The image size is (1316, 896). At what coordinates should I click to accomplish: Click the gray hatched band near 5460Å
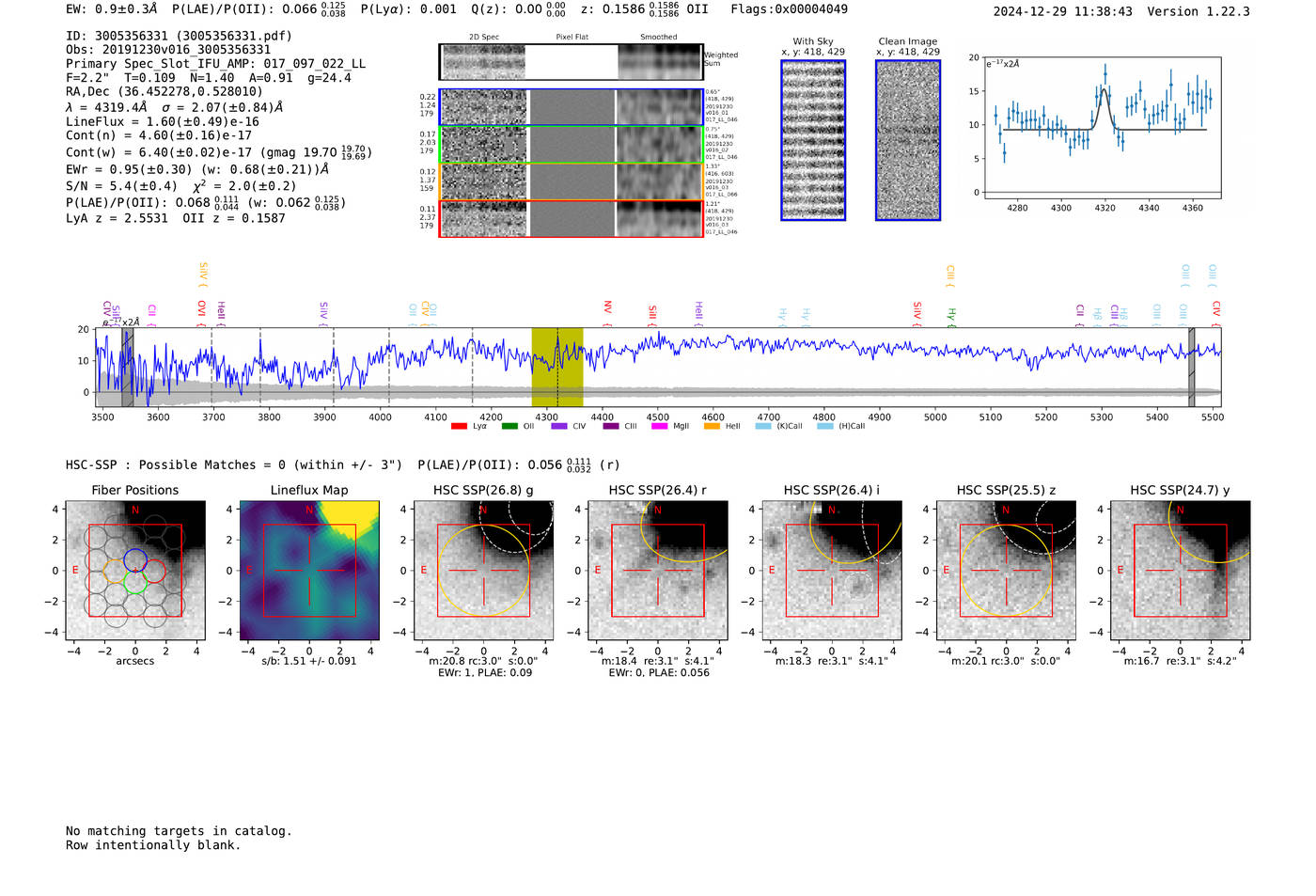1191,367
